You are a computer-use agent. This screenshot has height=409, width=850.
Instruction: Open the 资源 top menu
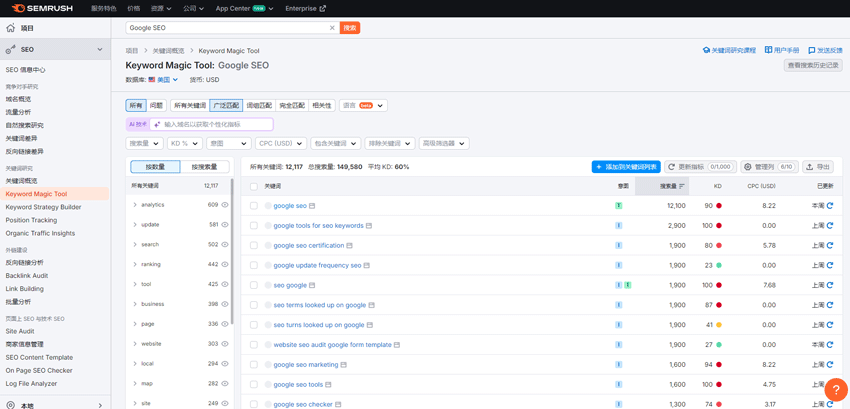161,8
